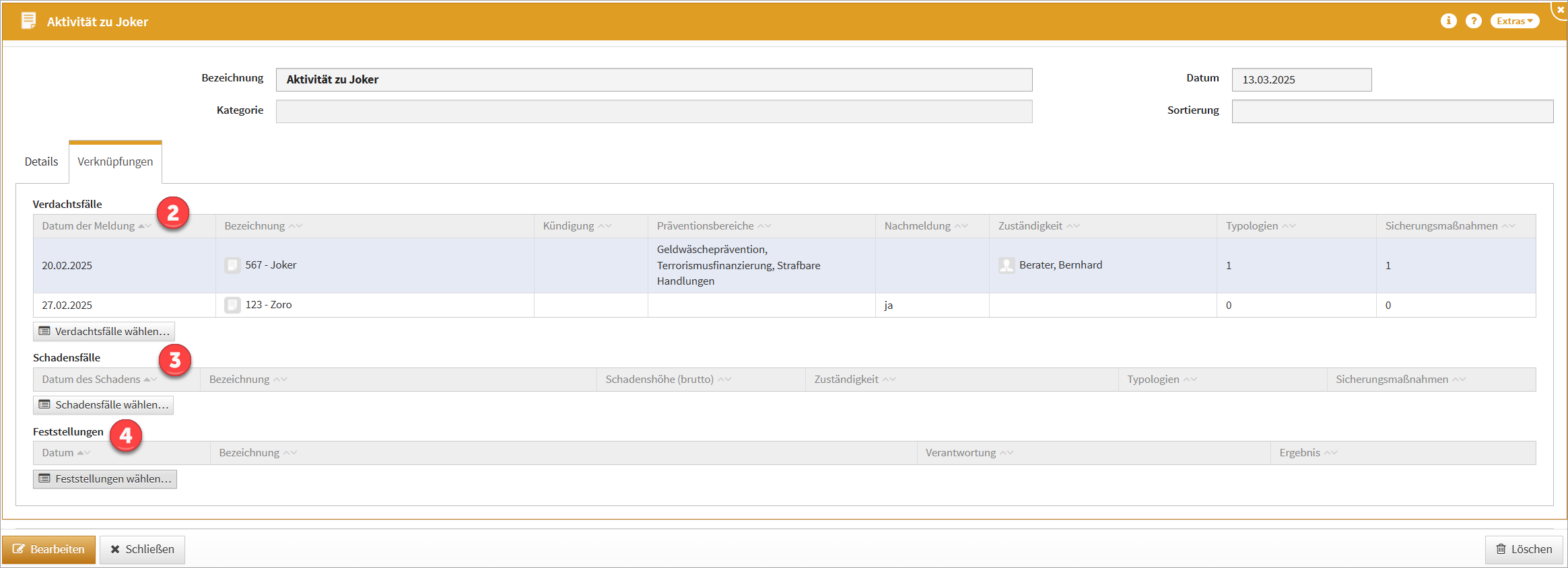This screenshot has width=1568, height=568.
Task: Click the Bearbeiten button
Action: [48, 549]
